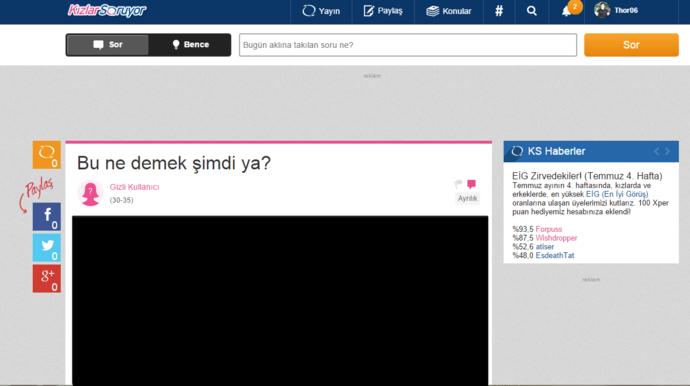Click the grey flag icon near Ayrıntı

tap(459, 184)
